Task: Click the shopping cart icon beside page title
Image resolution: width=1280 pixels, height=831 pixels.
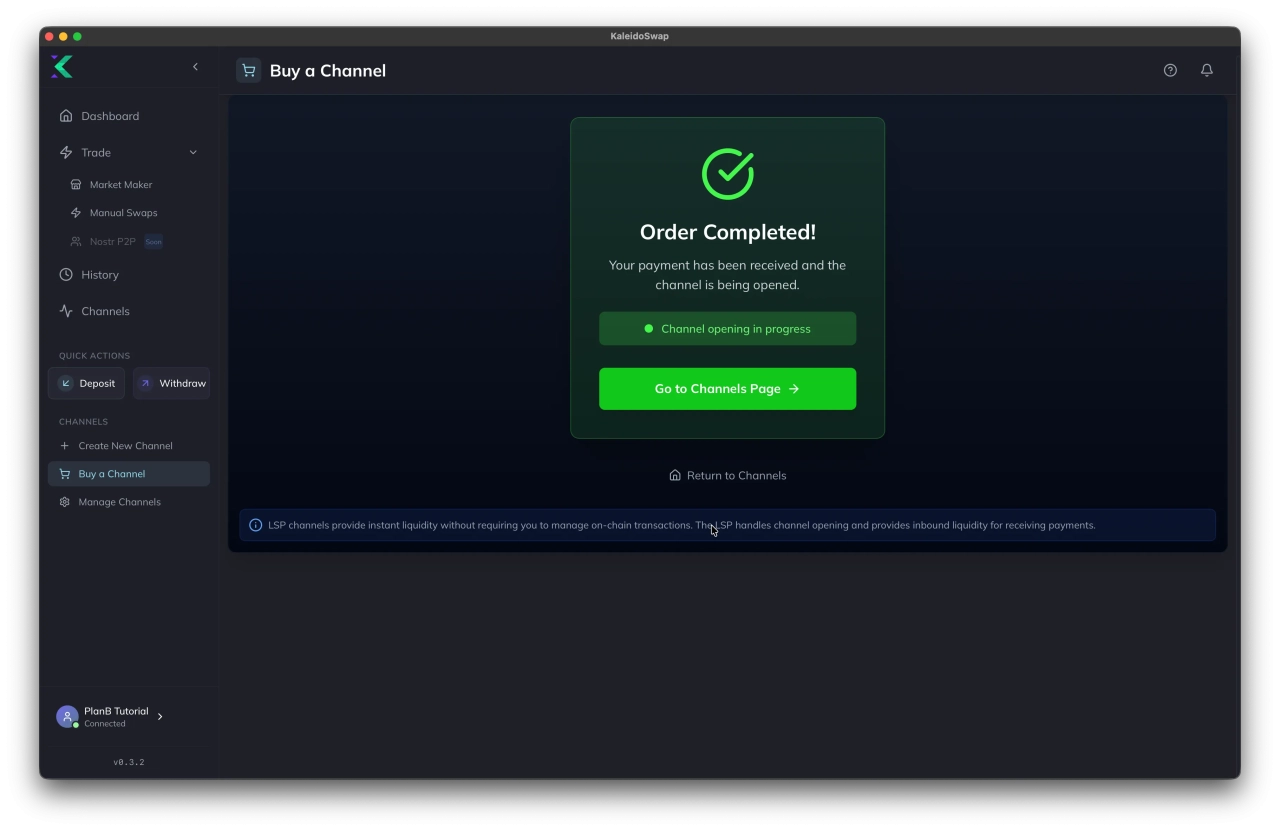Action: 248,71
